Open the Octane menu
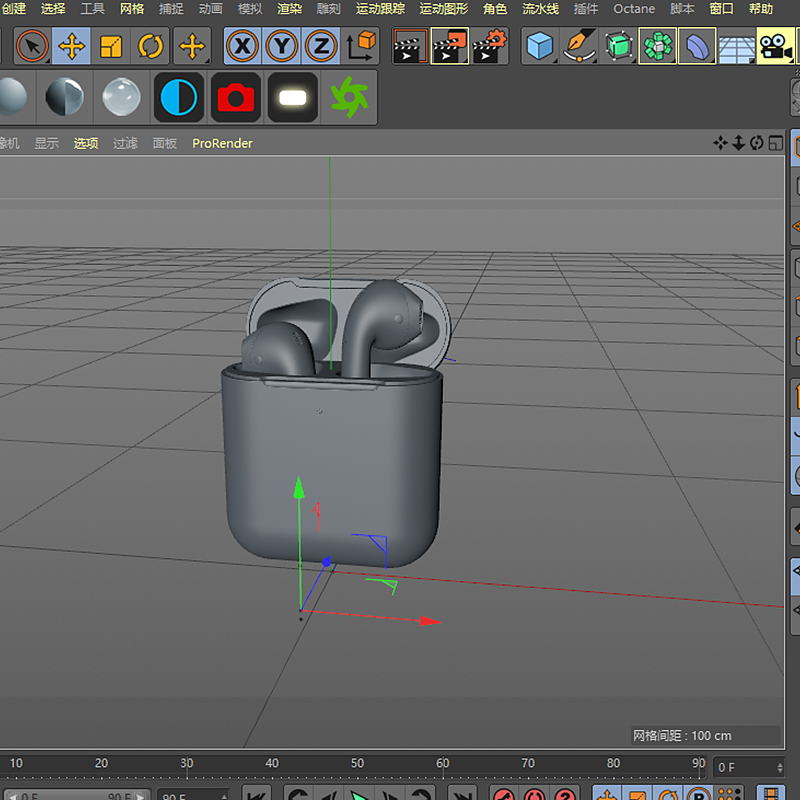 634,9
